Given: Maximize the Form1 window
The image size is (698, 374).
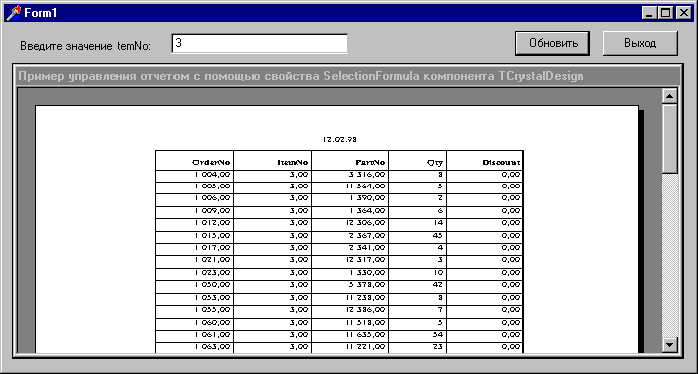Looking at the screenshot, I should point(665,13).
